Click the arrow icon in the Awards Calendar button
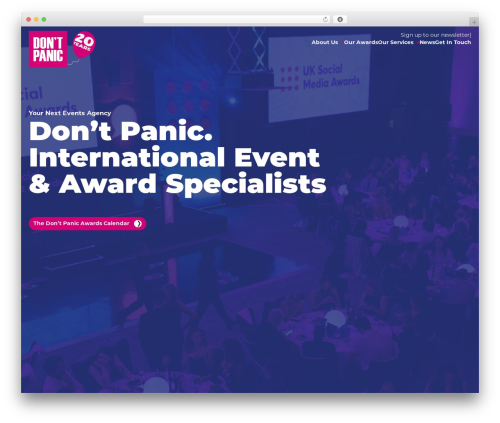The height and width of the screenshot is (423, 500). [138, 224]
